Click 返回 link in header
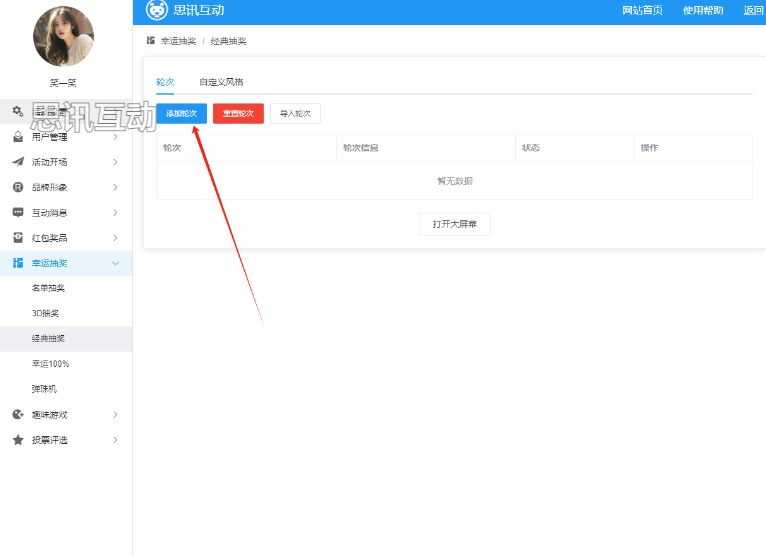 click(753, 10)
